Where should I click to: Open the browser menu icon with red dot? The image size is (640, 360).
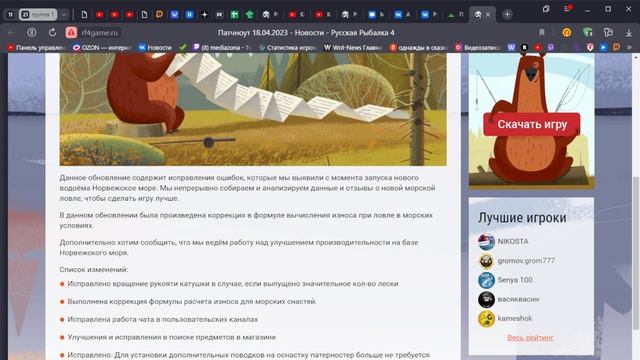point(567,9)
